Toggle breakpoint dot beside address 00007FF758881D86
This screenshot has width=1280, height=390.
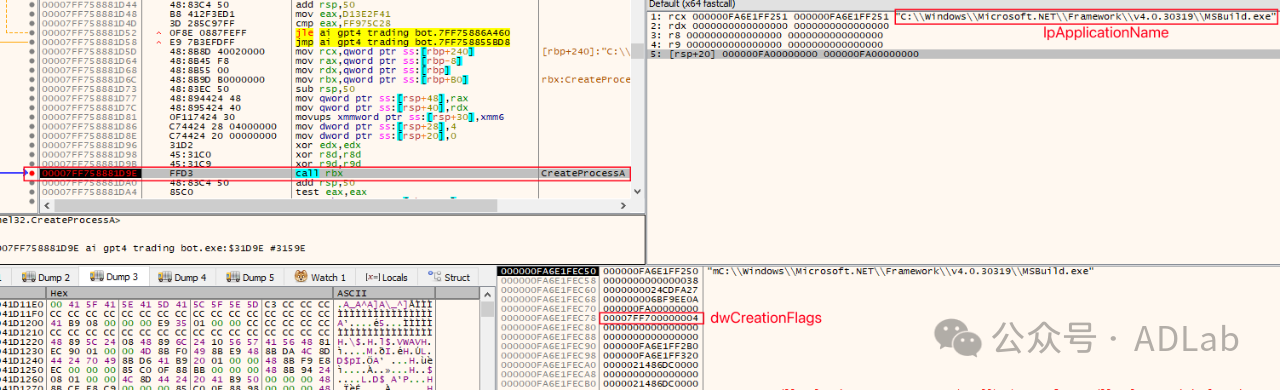pos(33,126)
